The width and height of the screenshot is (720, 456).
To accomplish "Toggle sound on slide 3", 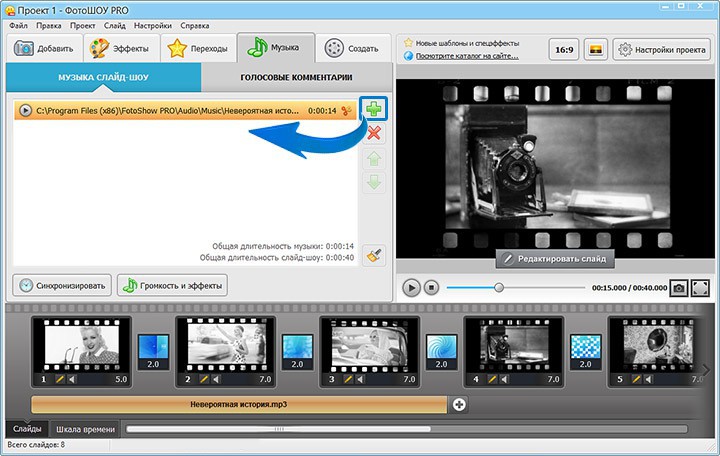I will (x=360, y=379).
